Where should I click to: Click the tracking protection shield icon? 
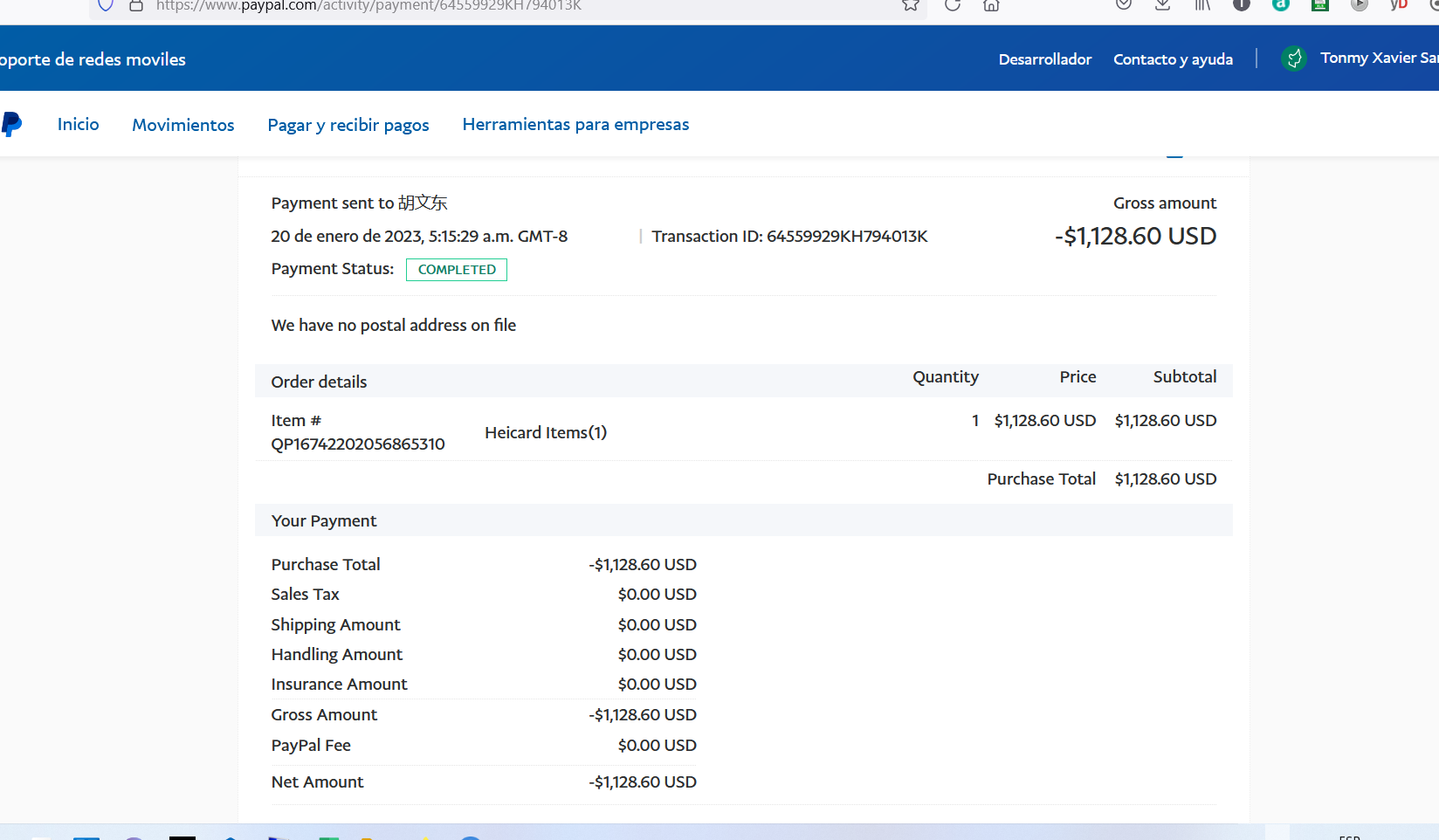click(x=106, y=5)
